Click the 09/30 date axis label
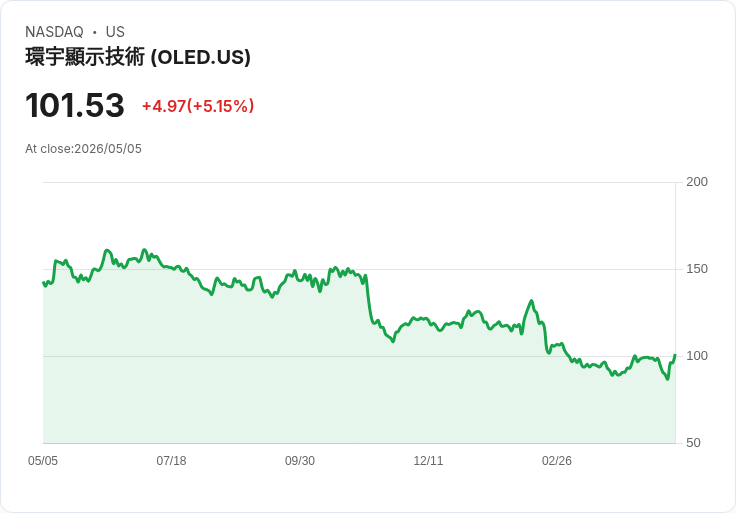736x513 pixels. (300, 461)
